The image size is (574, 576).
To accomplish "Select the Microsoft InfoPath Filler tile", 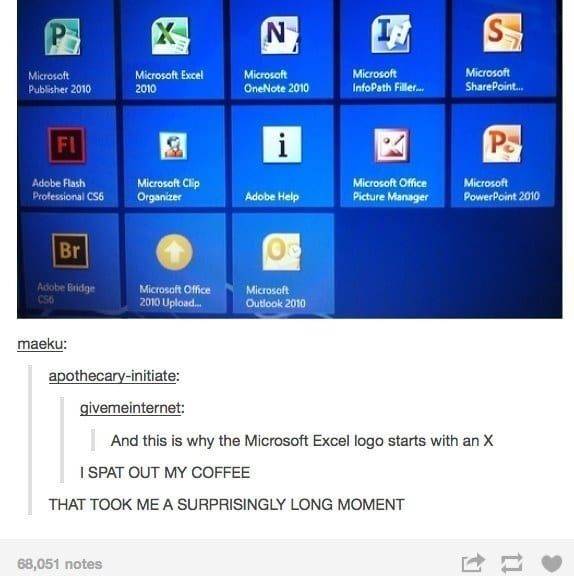I will point(392,49).
